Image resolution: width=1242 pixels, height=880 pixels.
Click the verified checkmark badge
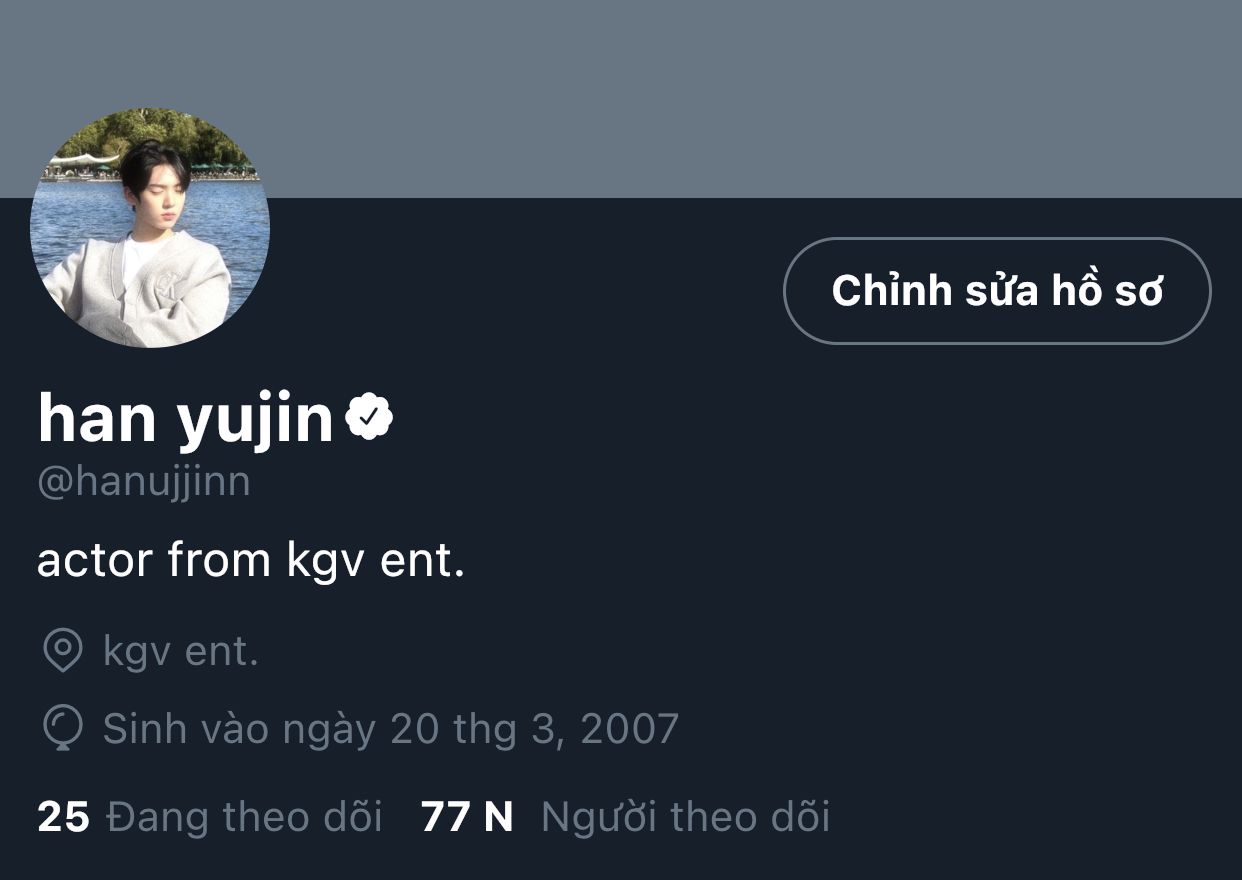[369, 419]
